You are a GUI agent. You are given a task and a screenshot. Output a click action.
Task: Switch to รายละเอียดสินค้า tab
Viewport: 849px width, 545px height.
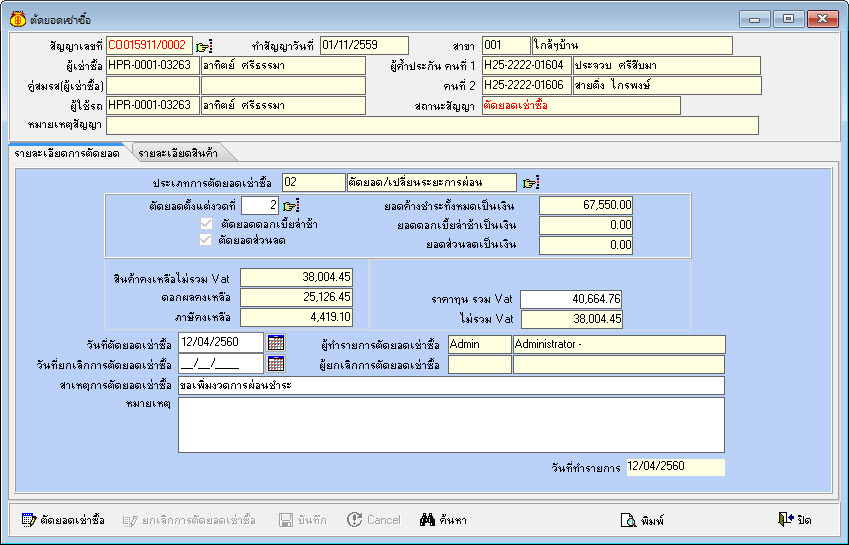pos(179,153)
